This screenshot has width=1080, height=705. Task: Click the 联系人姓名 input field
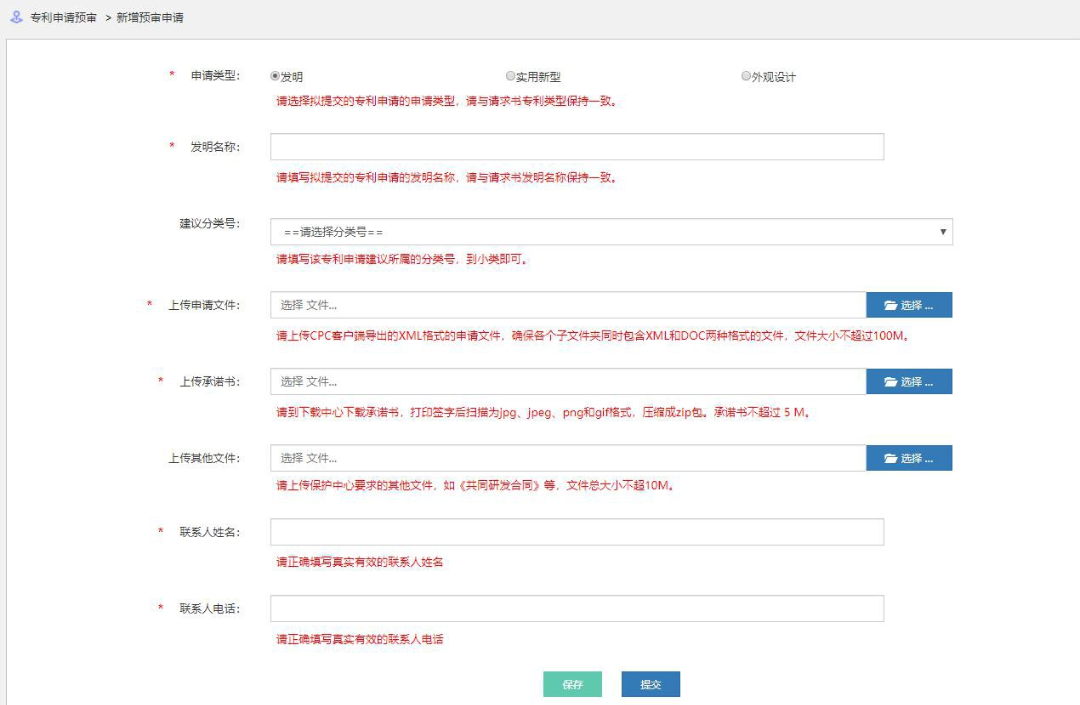pos(576,532)
